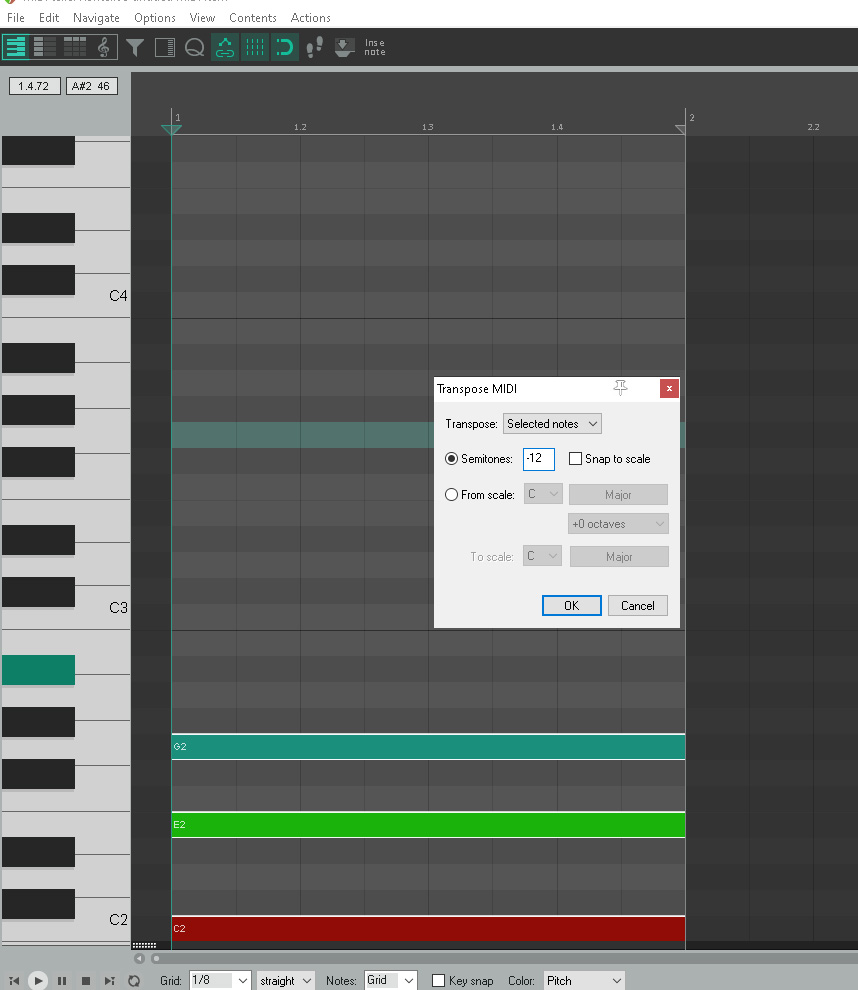The width and height of the screenshot is (858, 990).
Task: Click the From scale Major button
Action: click(618, 494)
